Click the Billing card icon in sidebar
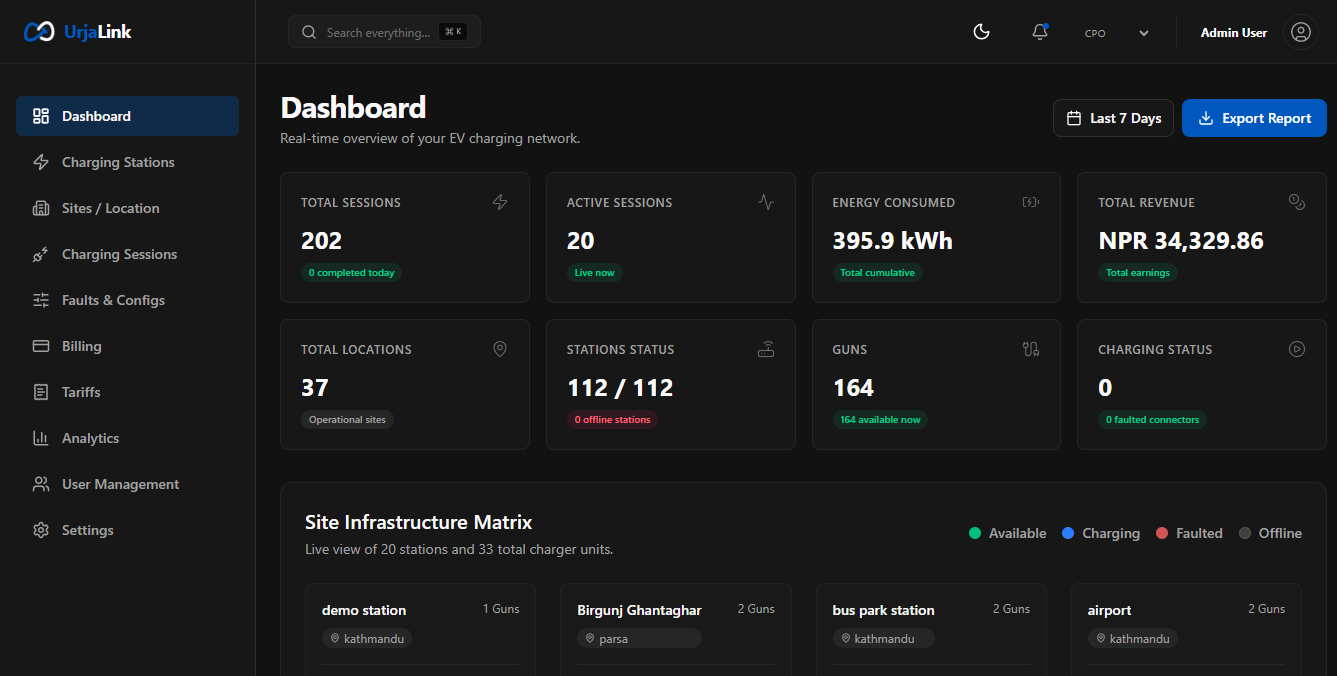1337x676 pixels. (x=41, y=346)
